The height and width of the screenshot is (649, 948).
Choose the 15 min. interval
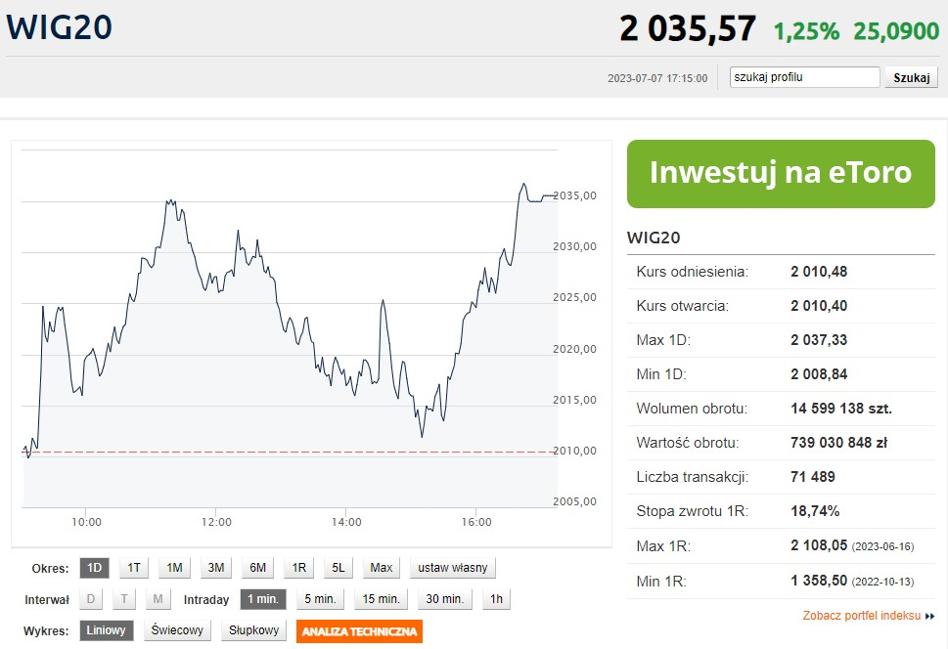pos(381,599)
